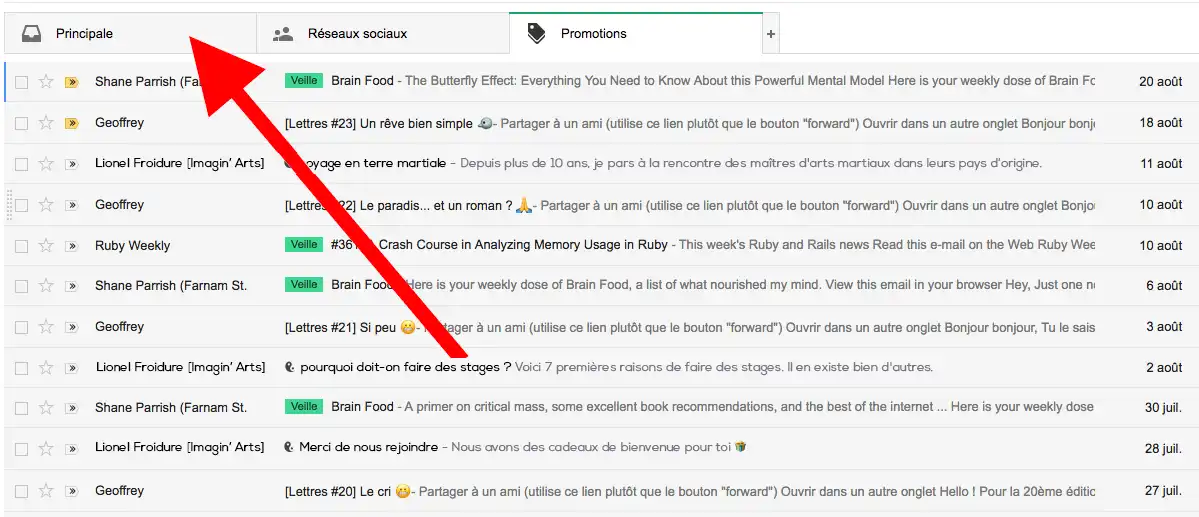Screen dimensions: 1199x517
Task: Star the Shane Parrish email from 30 juil.
Action: point(46,408)
